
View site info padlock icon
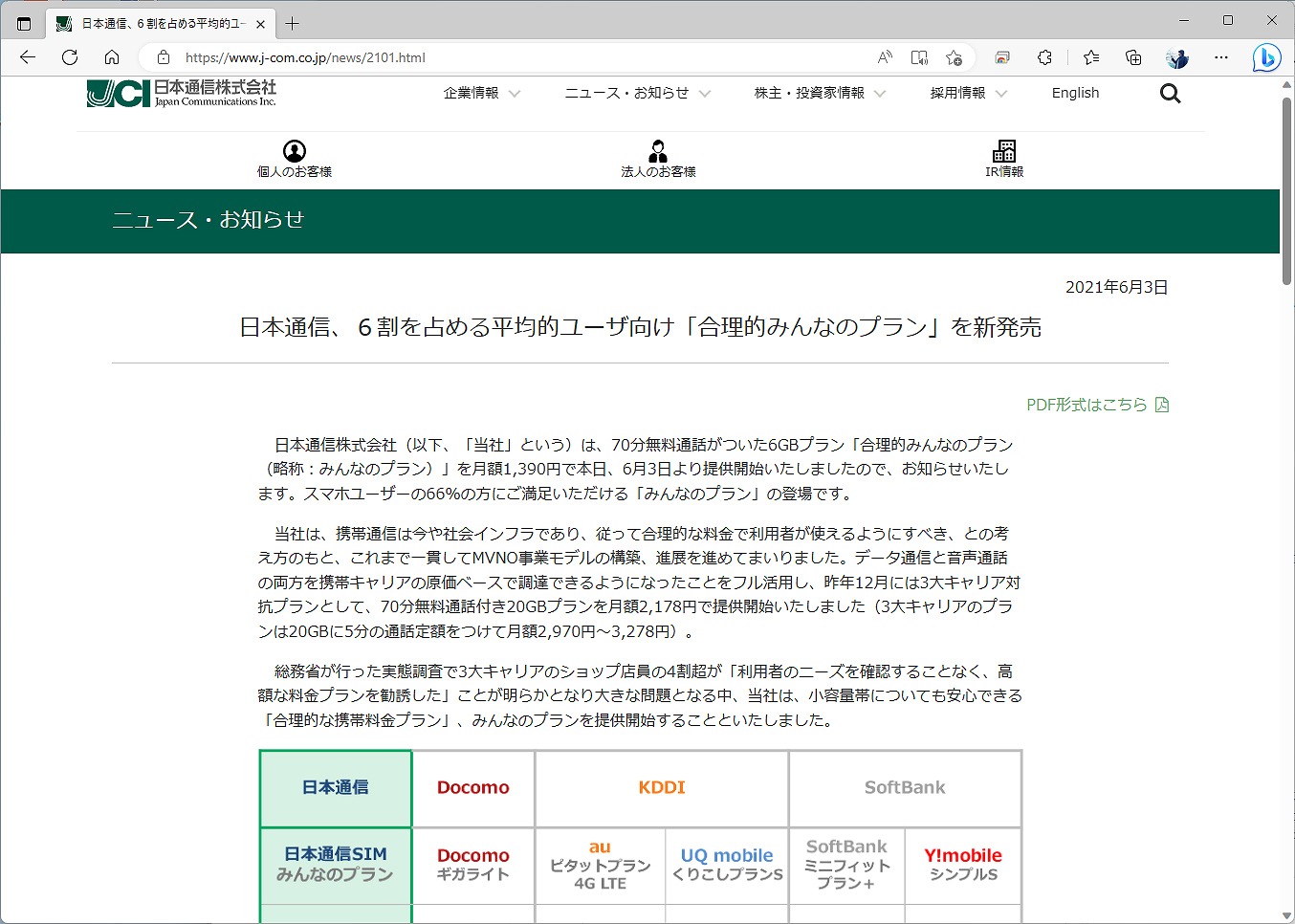pyautogui.click(x=164, y=57)
